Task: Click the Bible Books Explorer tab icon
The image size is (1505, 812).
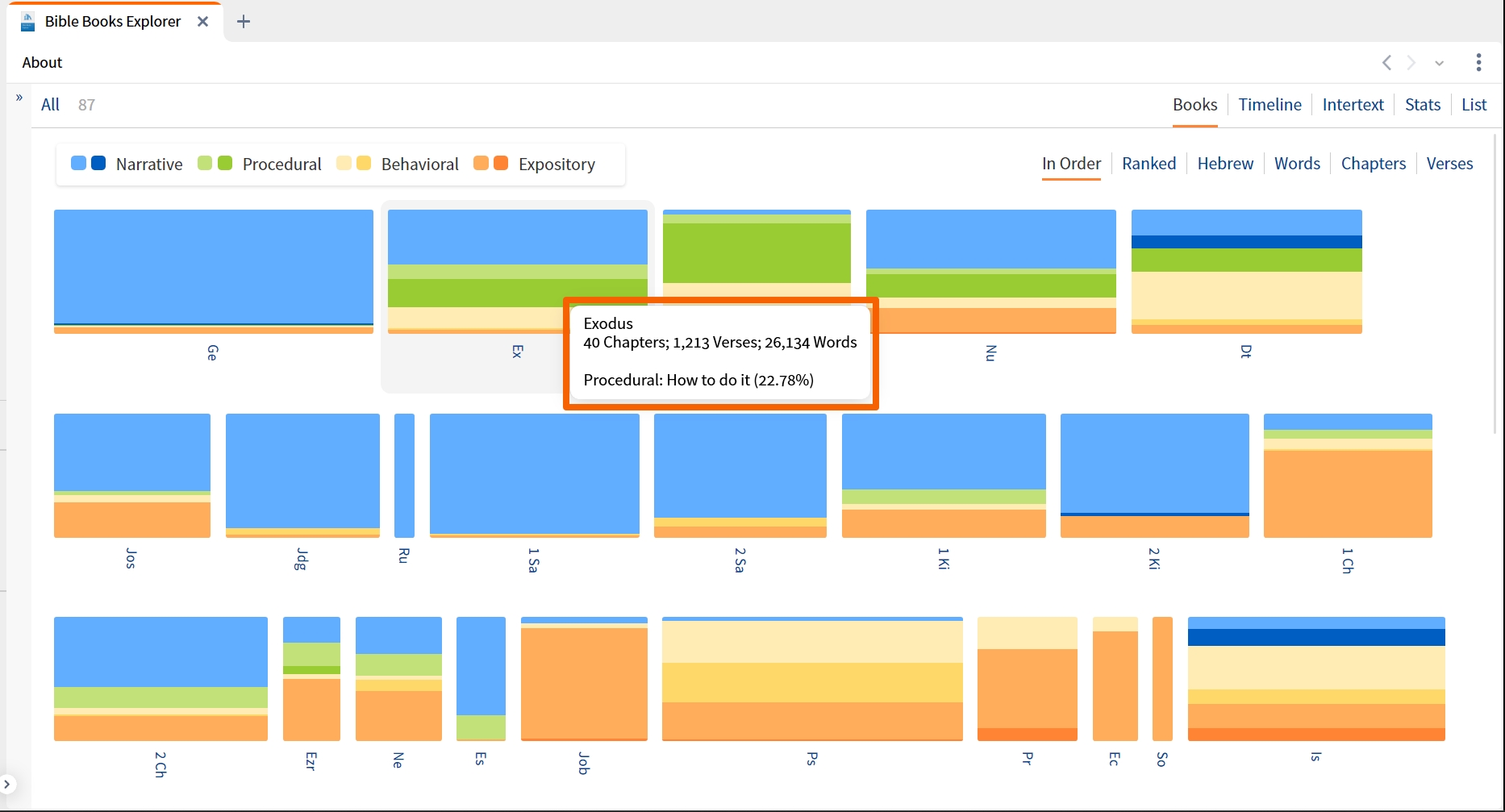Action: [x=27, y=22]
